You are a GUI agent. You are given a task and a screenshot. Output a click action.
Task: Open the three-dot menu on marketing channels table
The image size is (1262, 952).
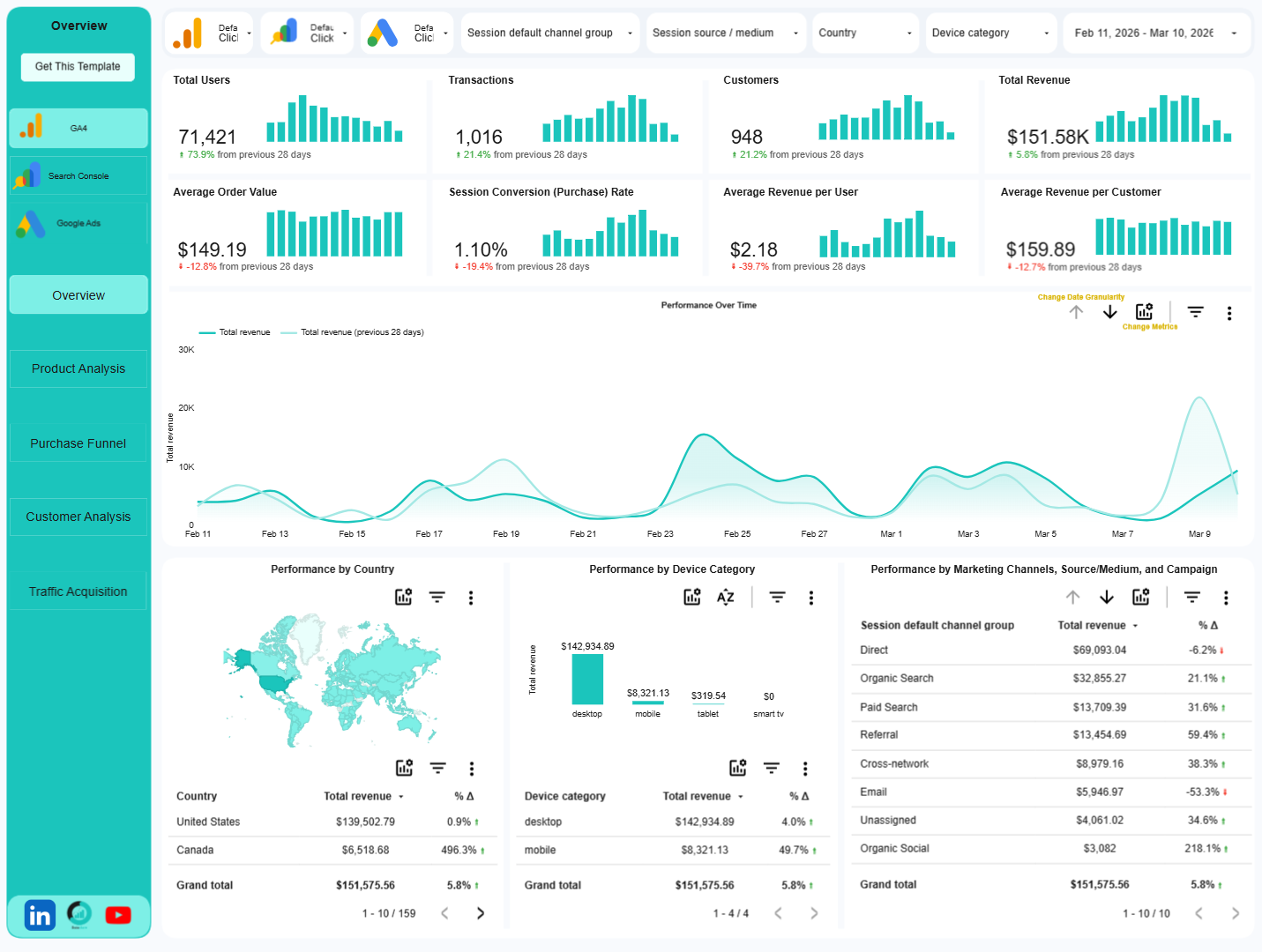click(1226, 597)
